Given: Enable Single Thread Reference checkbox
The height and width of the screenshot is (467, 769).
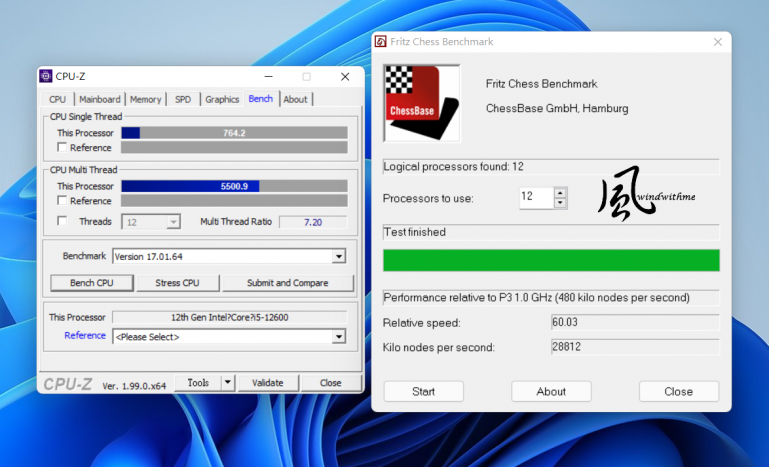Looking at the screenshot, I should 62,147.
